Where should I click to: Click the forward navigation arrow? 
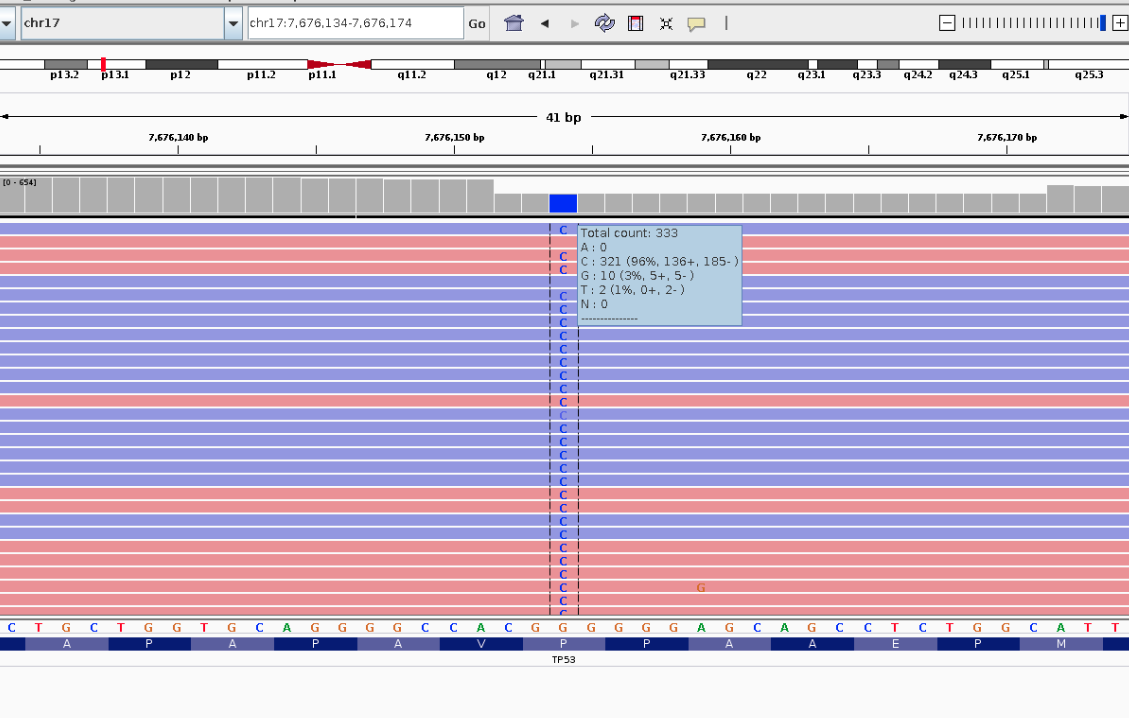[x=573, y=23]
